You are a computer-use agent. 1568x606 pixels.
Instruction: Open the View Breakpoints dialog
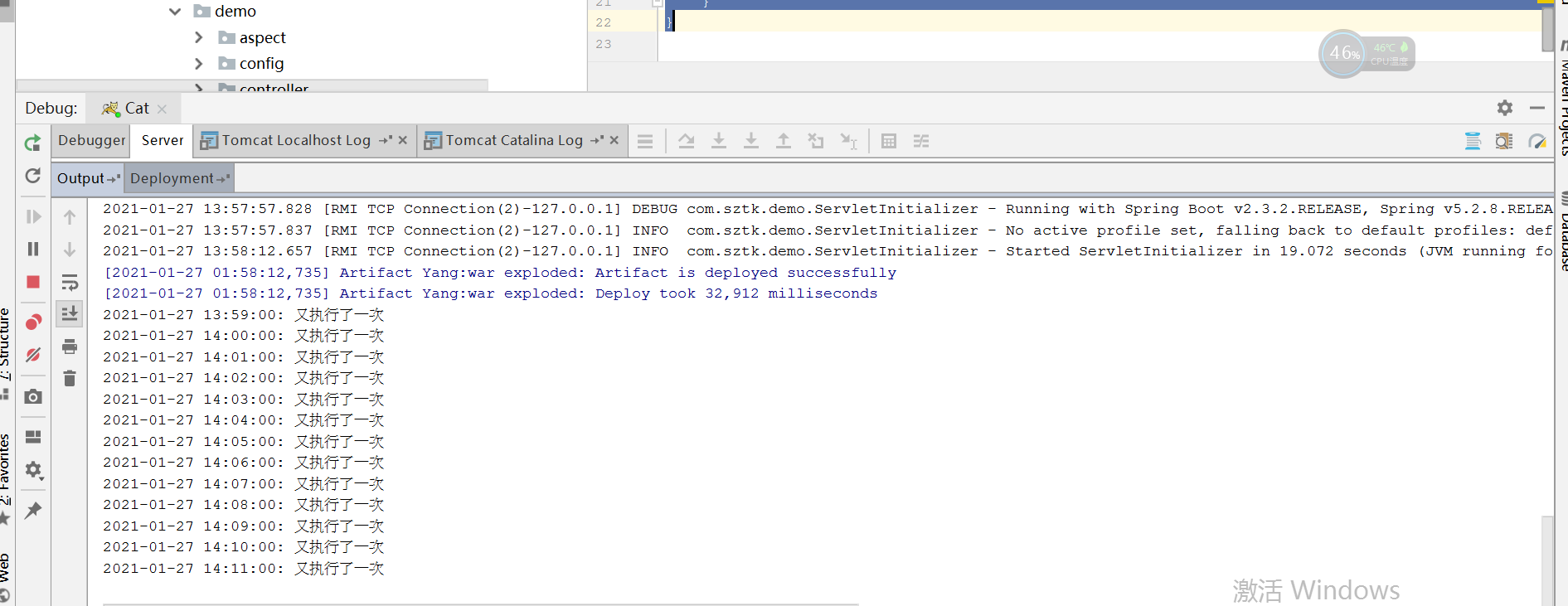click(x=33, y=322)
